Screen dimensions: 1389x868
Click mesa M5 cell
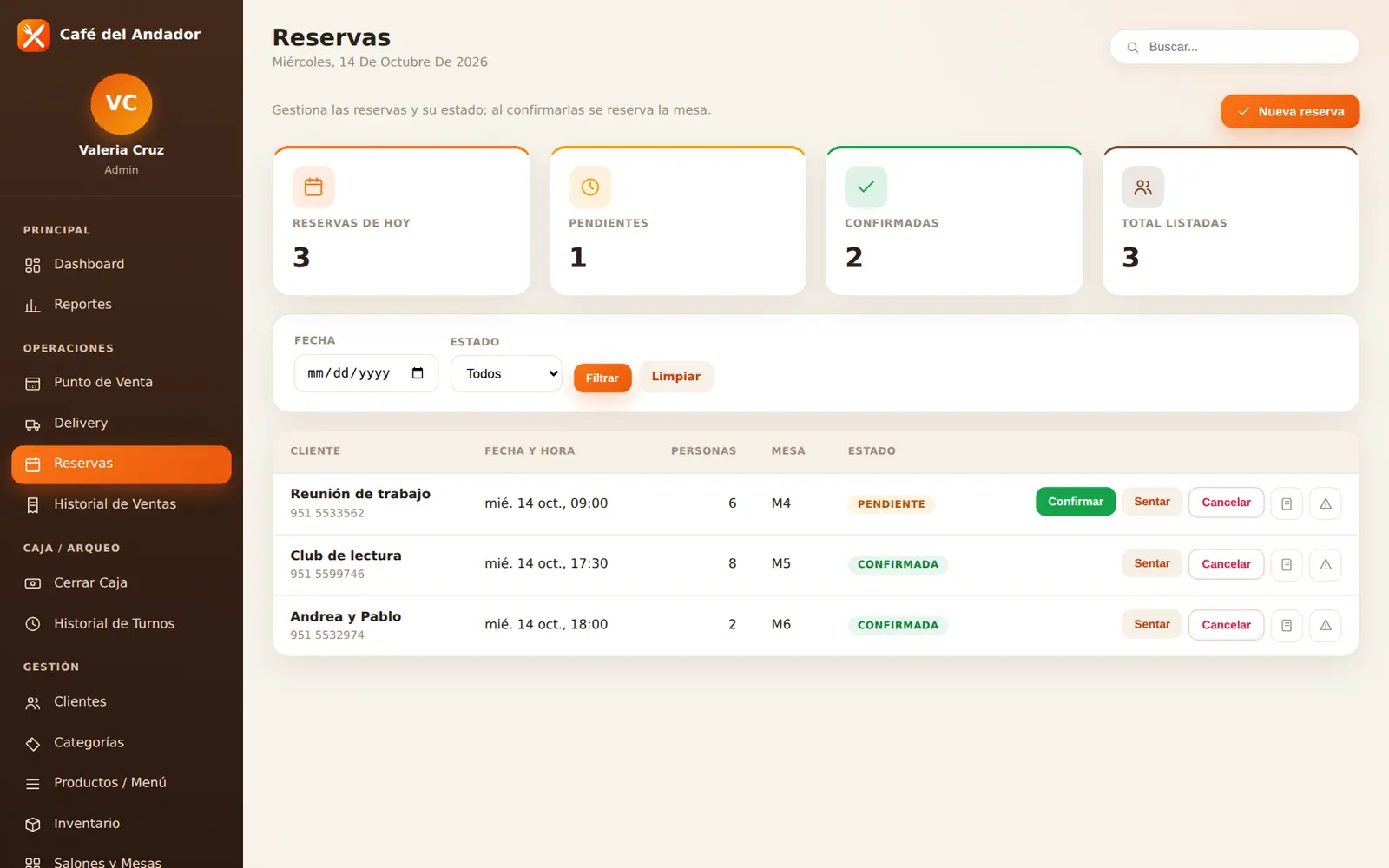click(781, 563)
